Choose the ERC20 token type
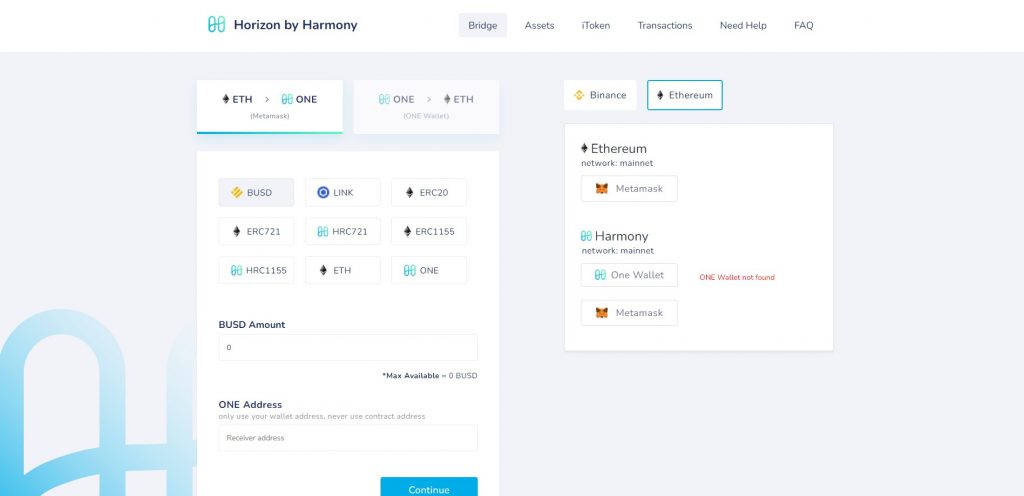Screen dimensions: 1024x496 coord(428,193)
